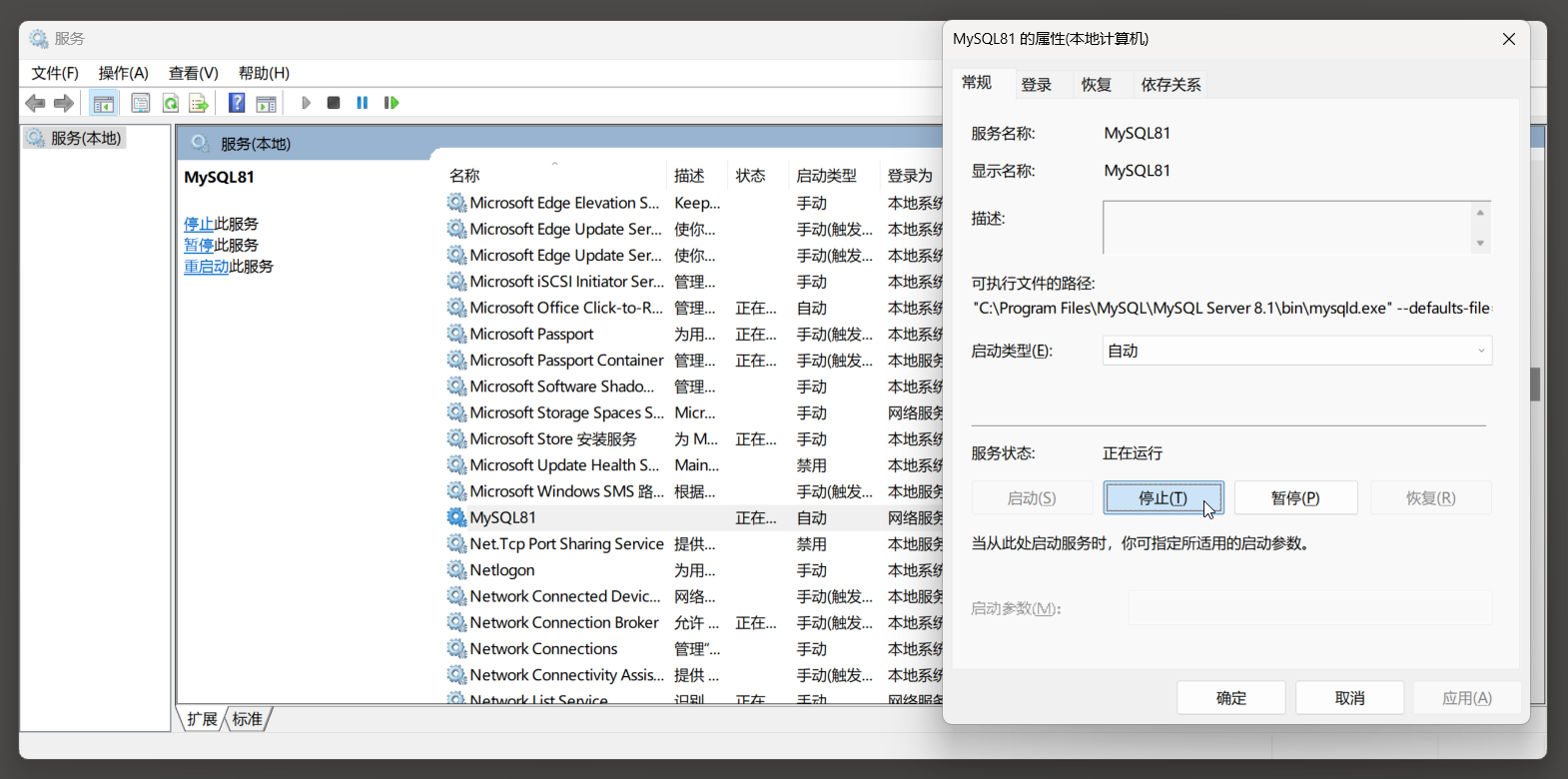
Task: Select Microsoft Storage Spaces S... row
Action: 694,412
